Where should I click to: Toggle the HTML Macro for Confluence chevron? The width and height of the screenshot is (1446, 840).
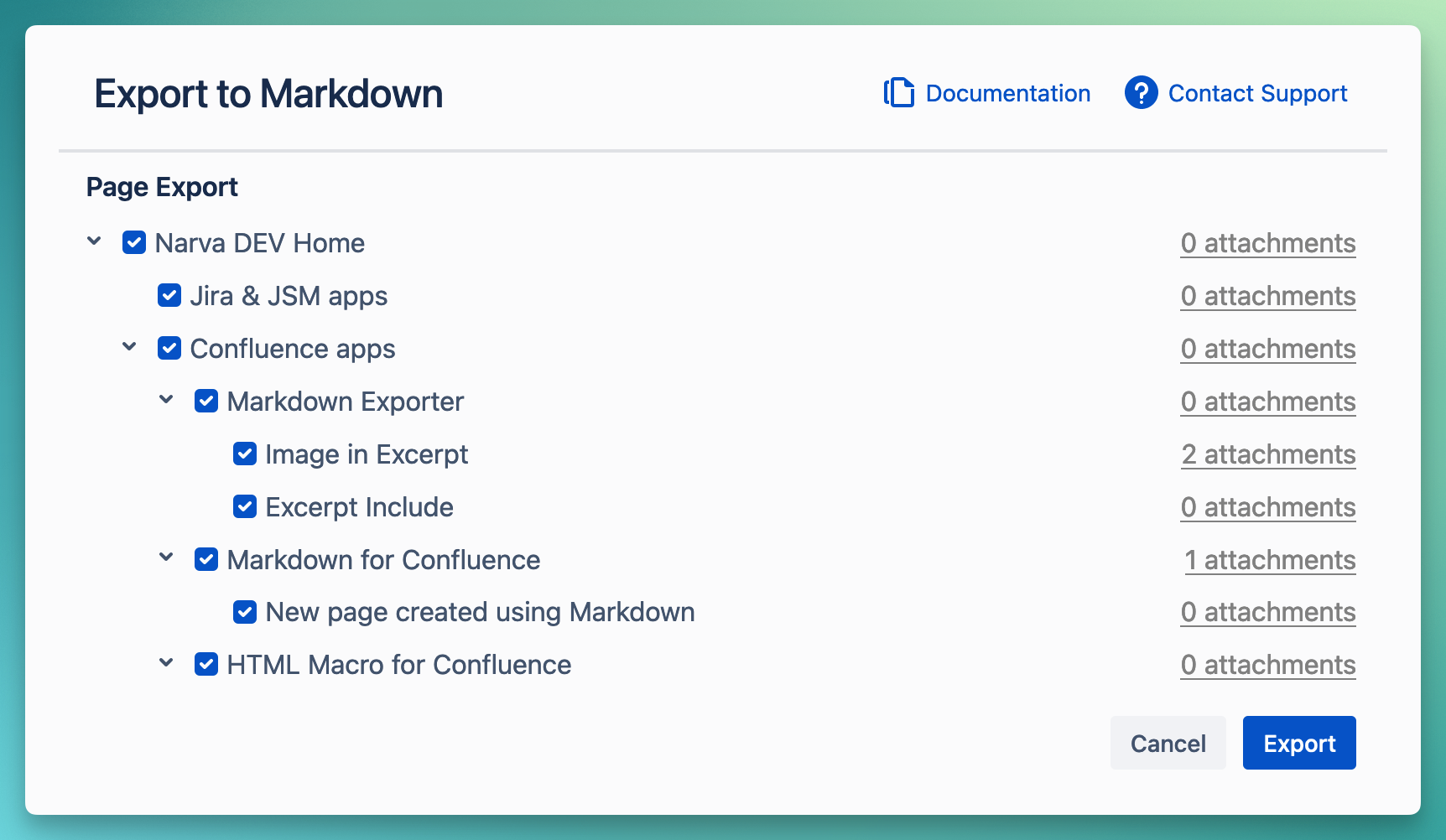pos(167,663)
